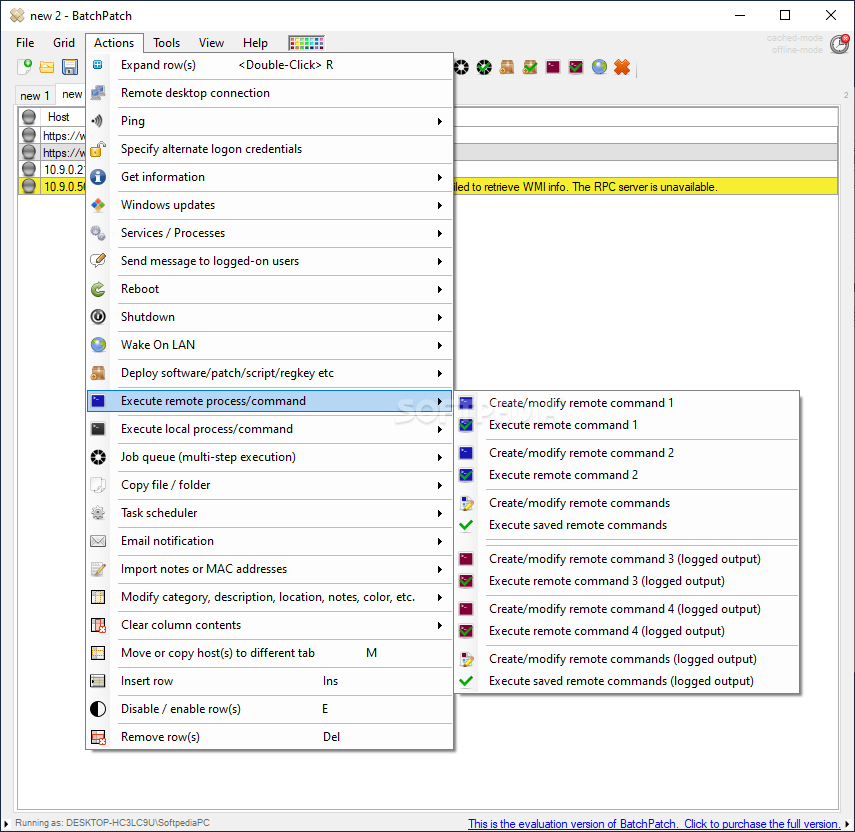Click the maroon terminal toolbar icon

click(x=553, y=67)
